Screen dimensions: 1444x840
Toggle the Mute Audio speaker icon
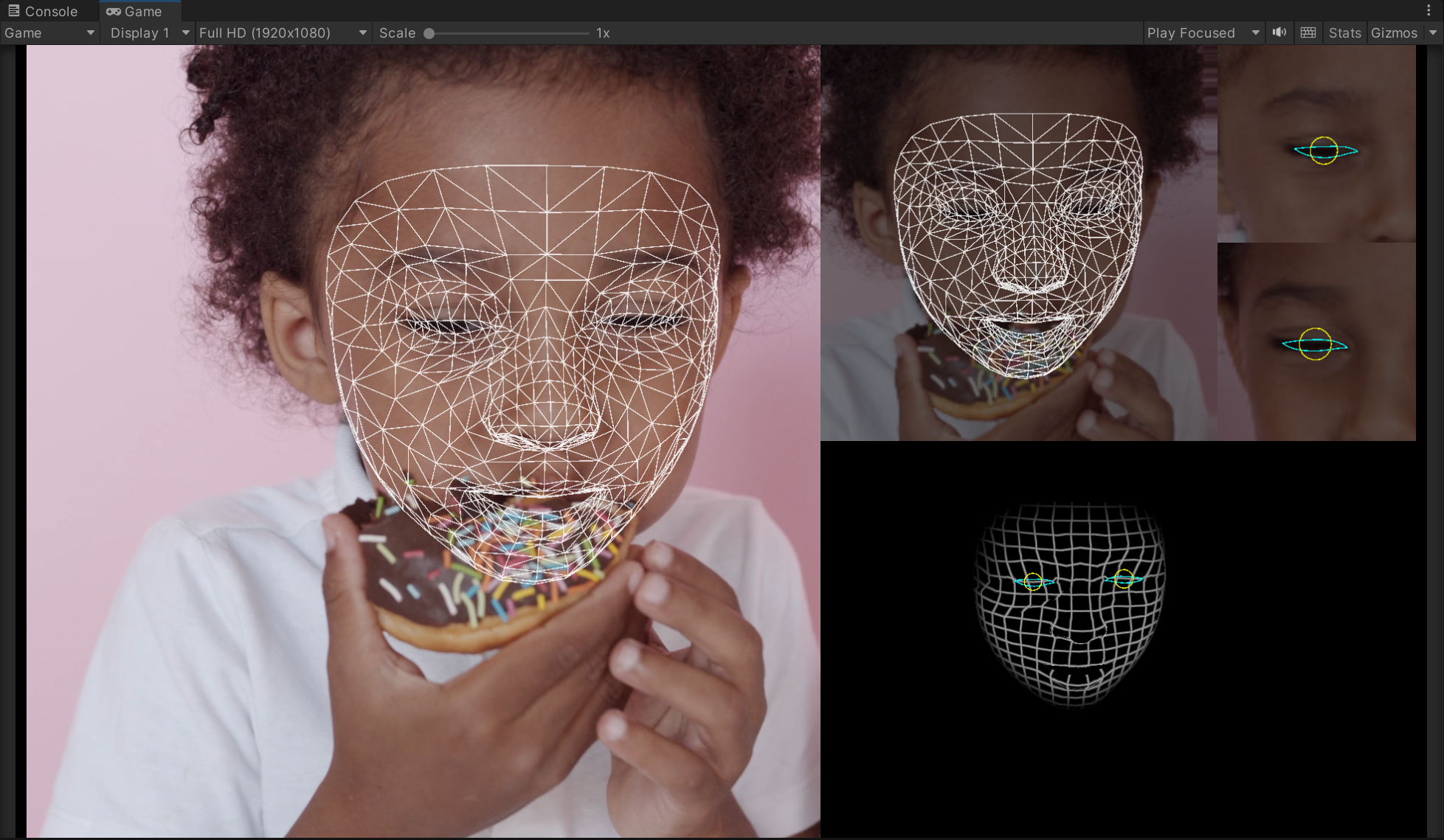click(x=1279, y=32)
